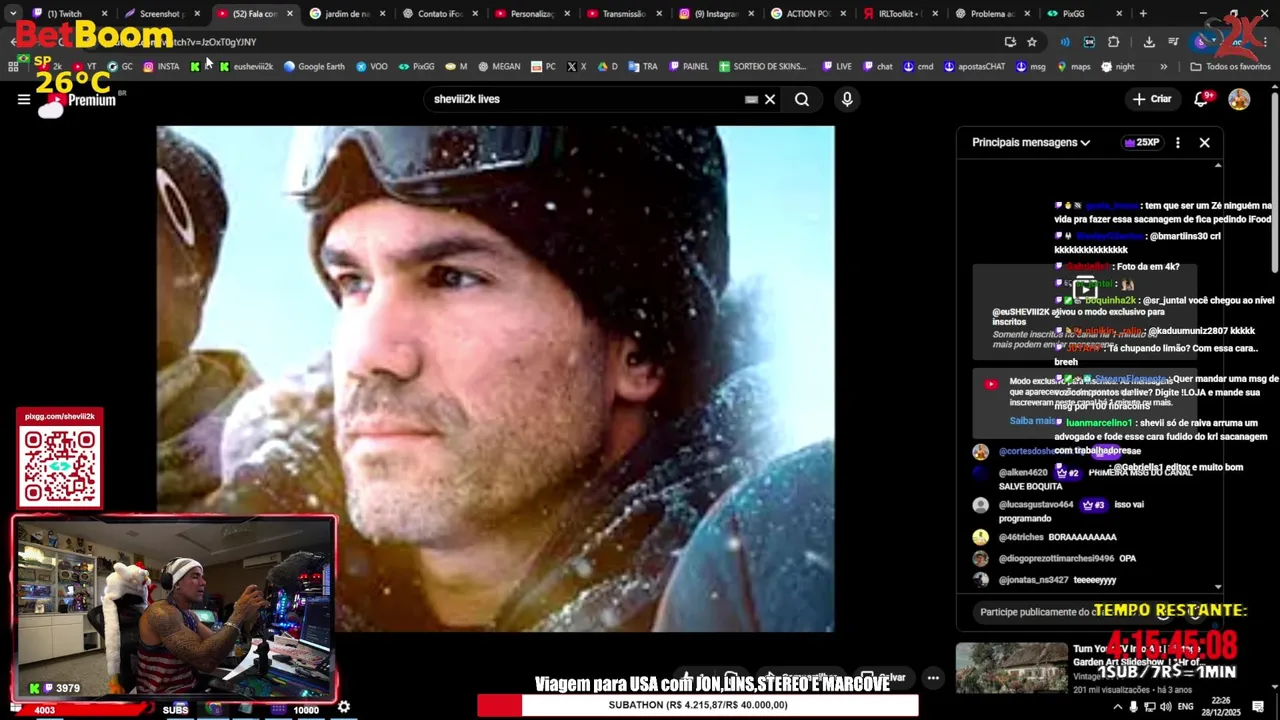
Task: Click the @46triches chat username
Action: point(1021,537)
